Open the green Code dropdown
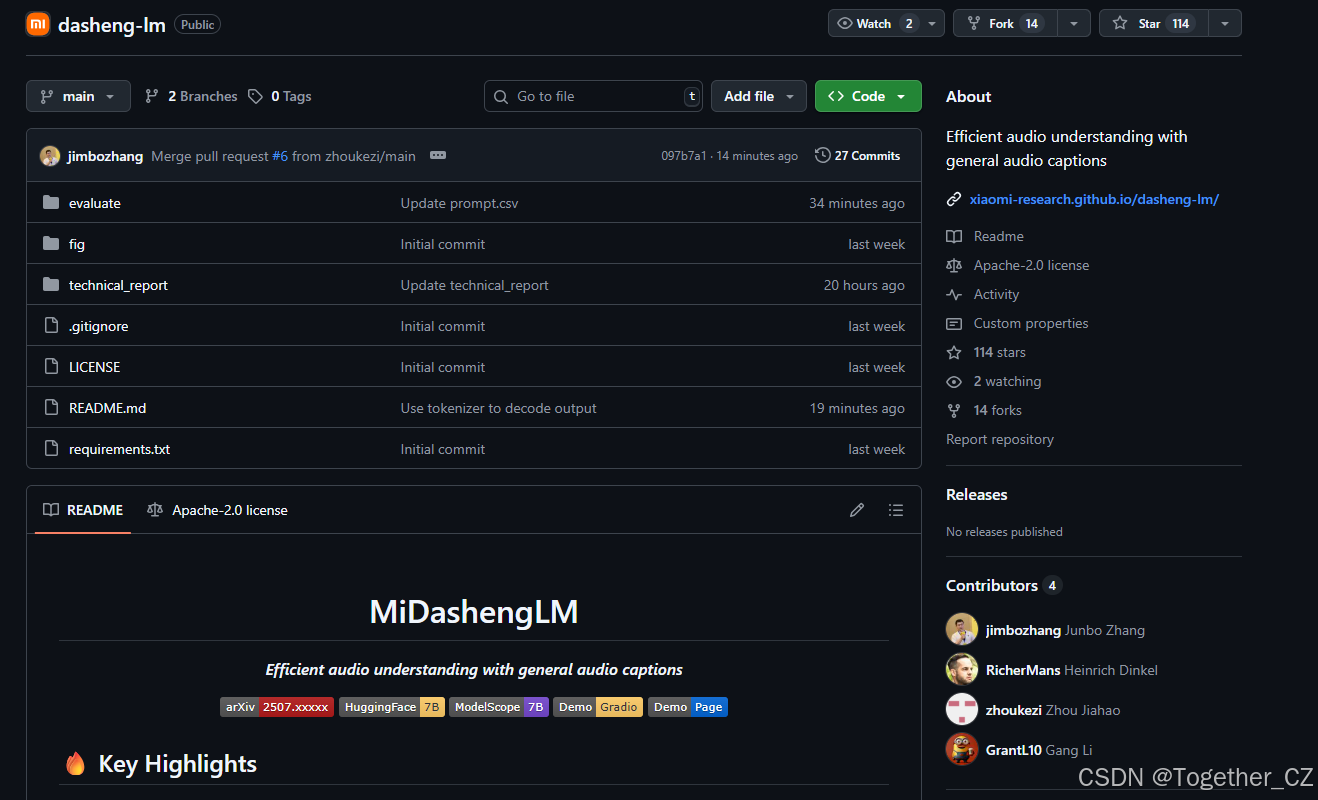The height and width of the screenshot is (800, 1318). coord(868,96)
